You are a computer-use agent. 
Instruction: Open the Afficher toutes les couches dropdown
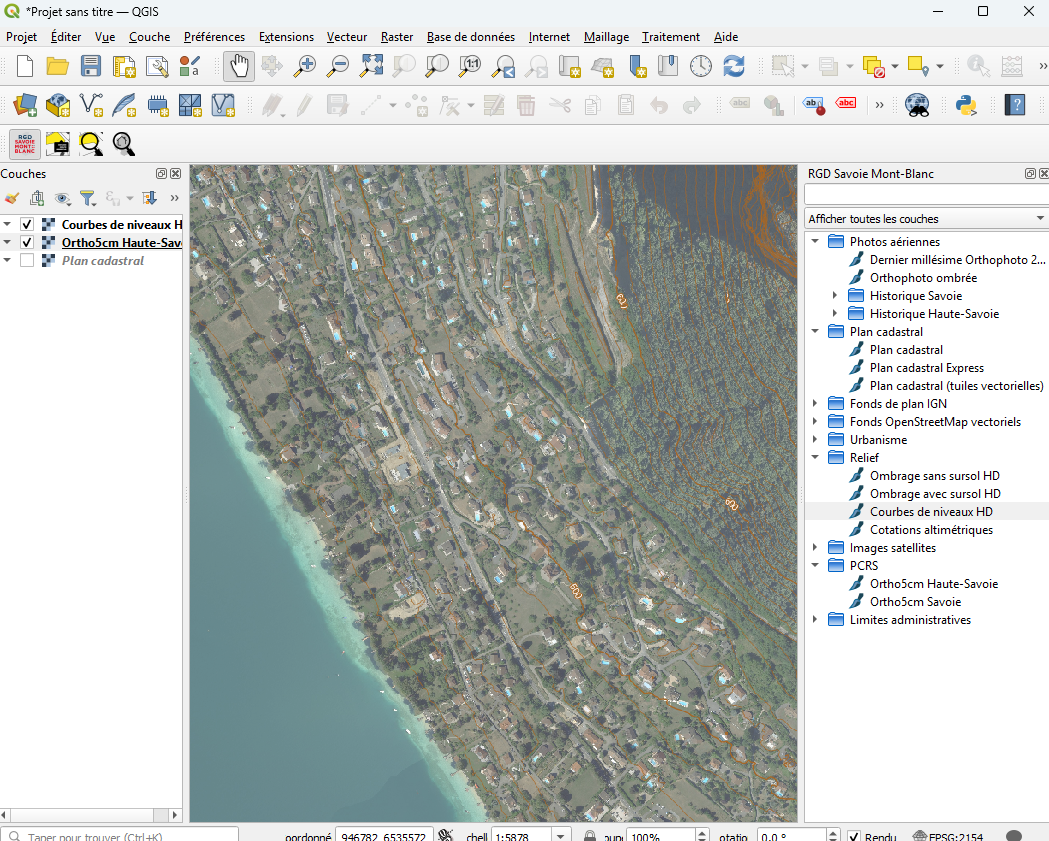point(926,219)
